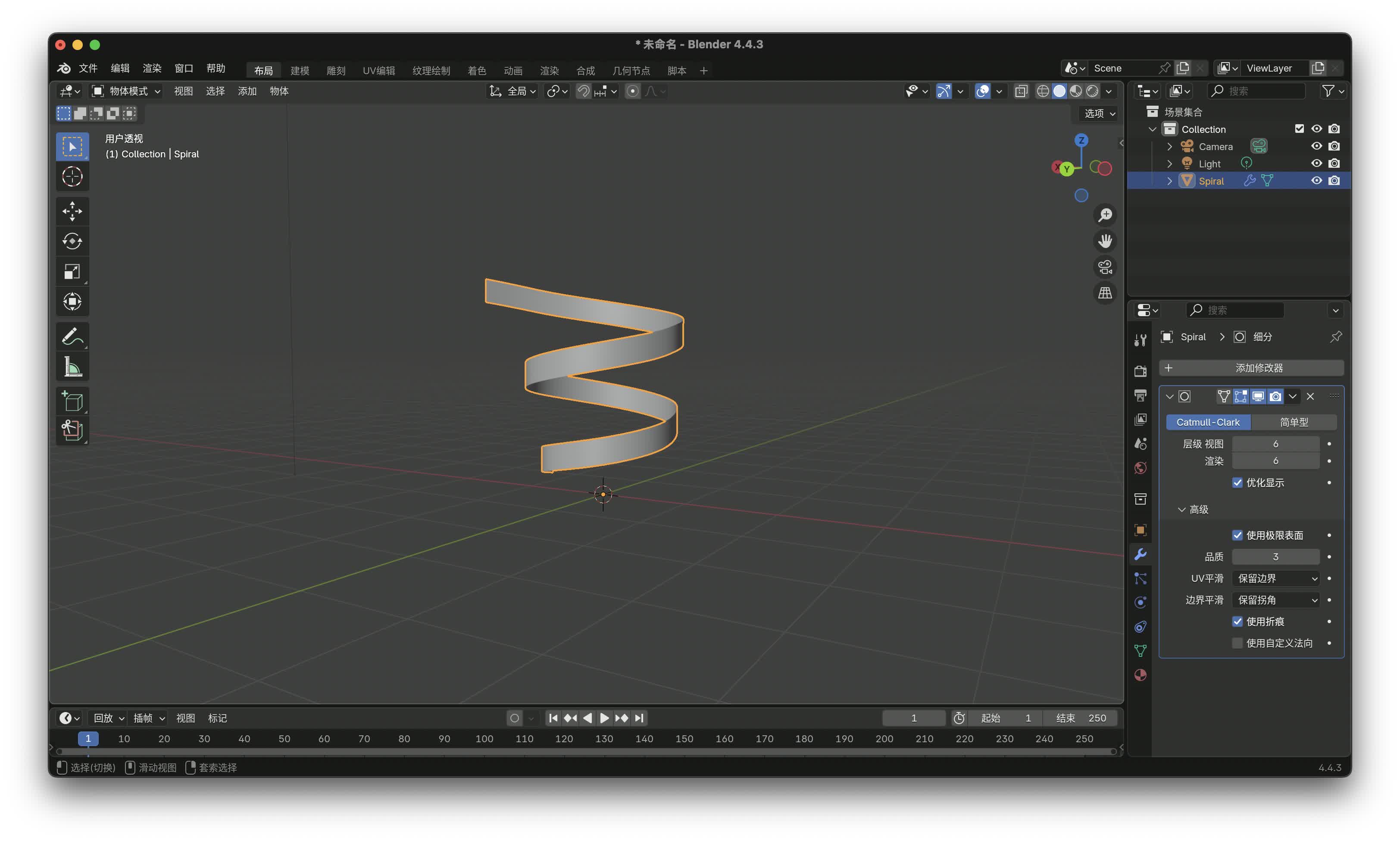Select the Move tool in the toolbar
The image size is (1400, 841).
(x=72, y=211)
